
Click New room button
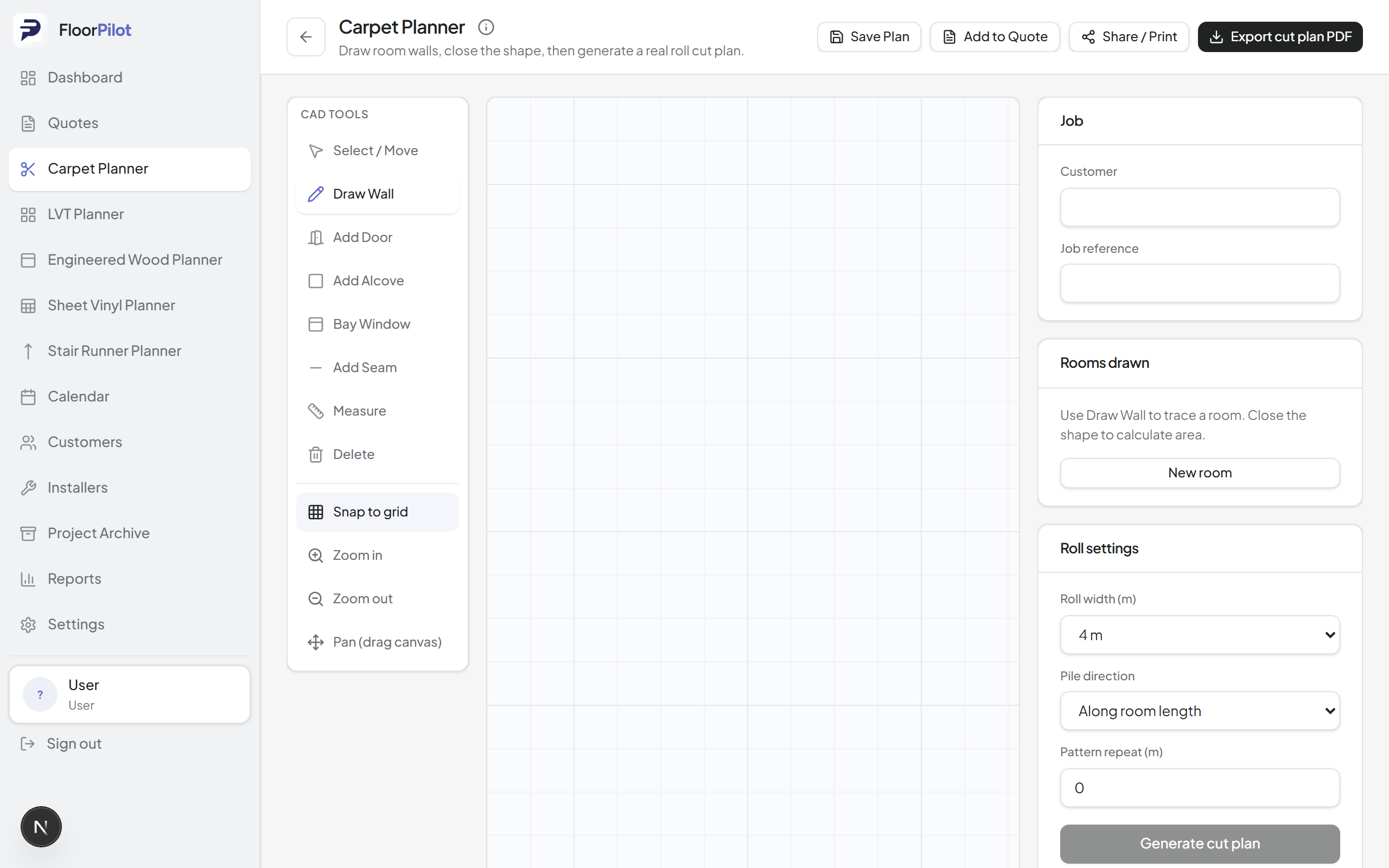(1200, 473)
